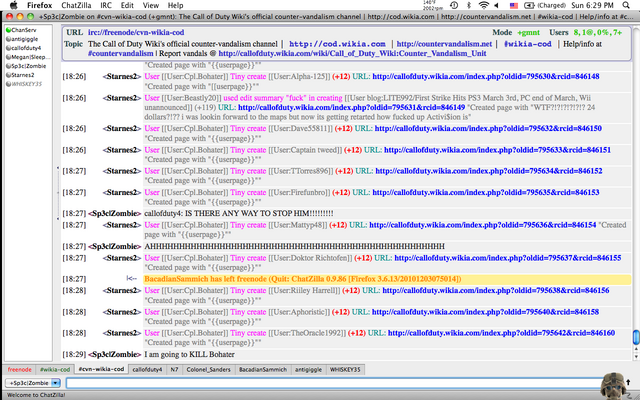Open link with oldid=795630
Image resolution: width=640 pixels, height=400 pixels.
[x=486, y=76]
